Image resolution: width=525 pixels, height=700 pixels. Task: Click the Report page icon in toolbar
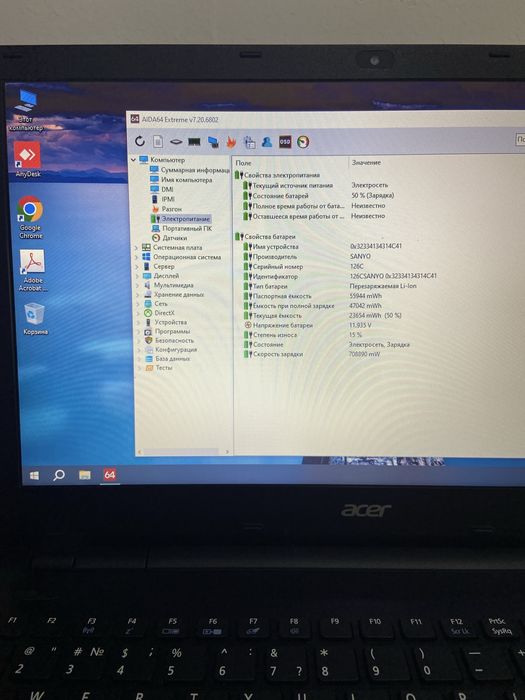pyautogui.click(x=158, y=142)
